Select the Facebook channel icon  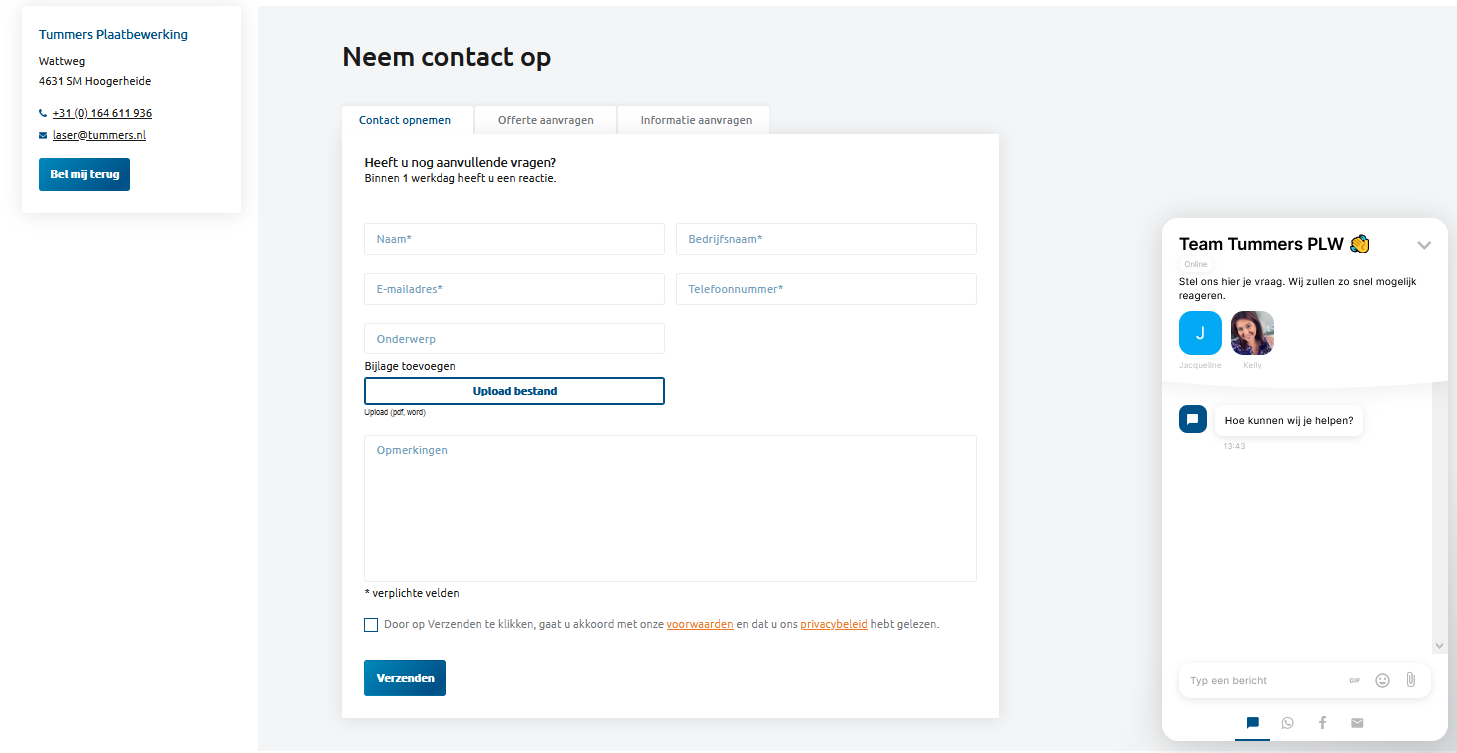[x=1322, y=723]
